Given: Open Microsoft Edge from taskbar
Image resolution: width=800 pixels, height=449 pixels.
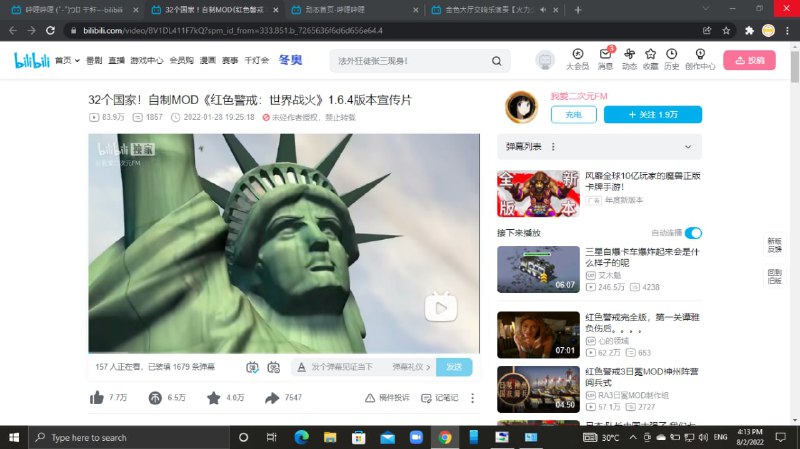Looking at the screenshot, I should click(301, 437).
